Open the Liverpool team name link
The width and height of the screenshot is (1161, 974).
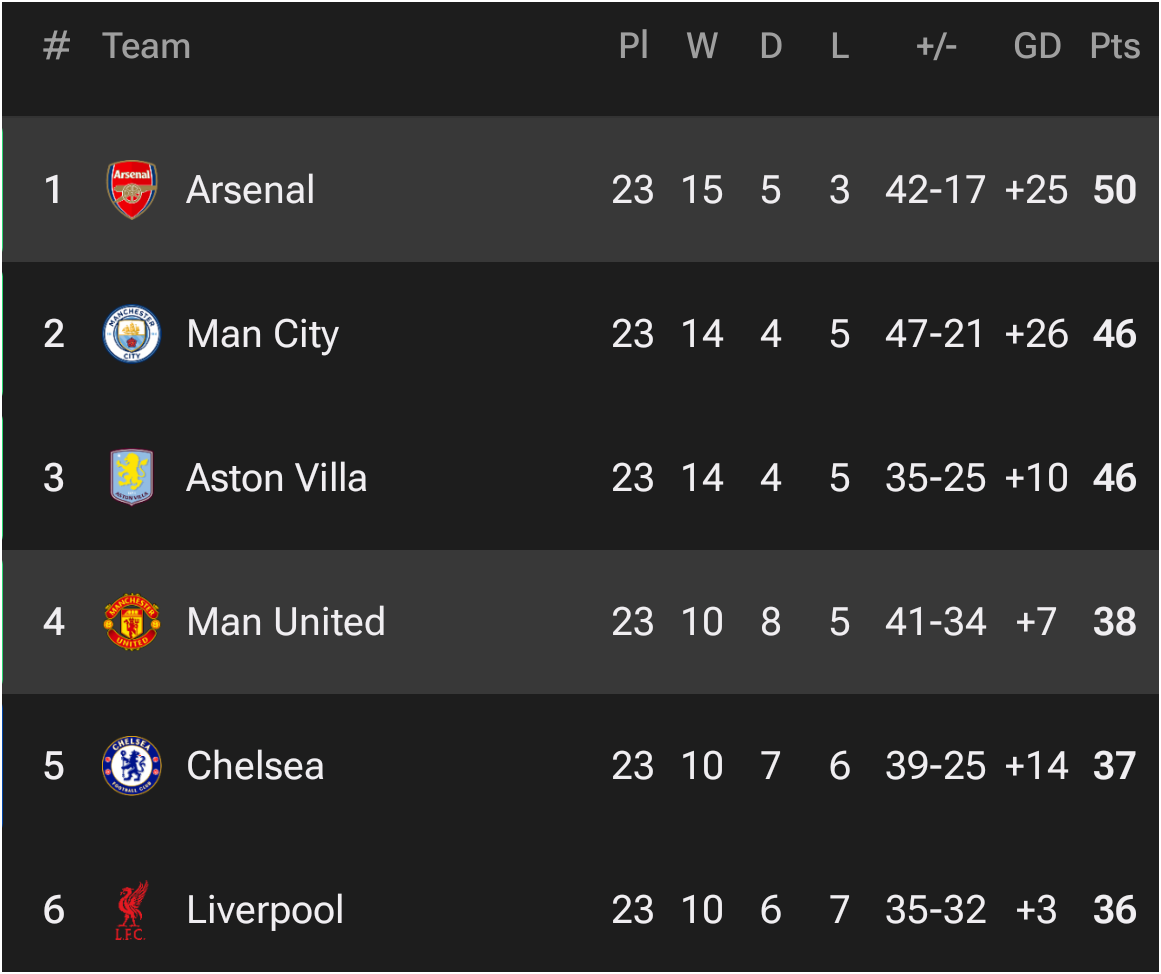[x=265, y=910]
